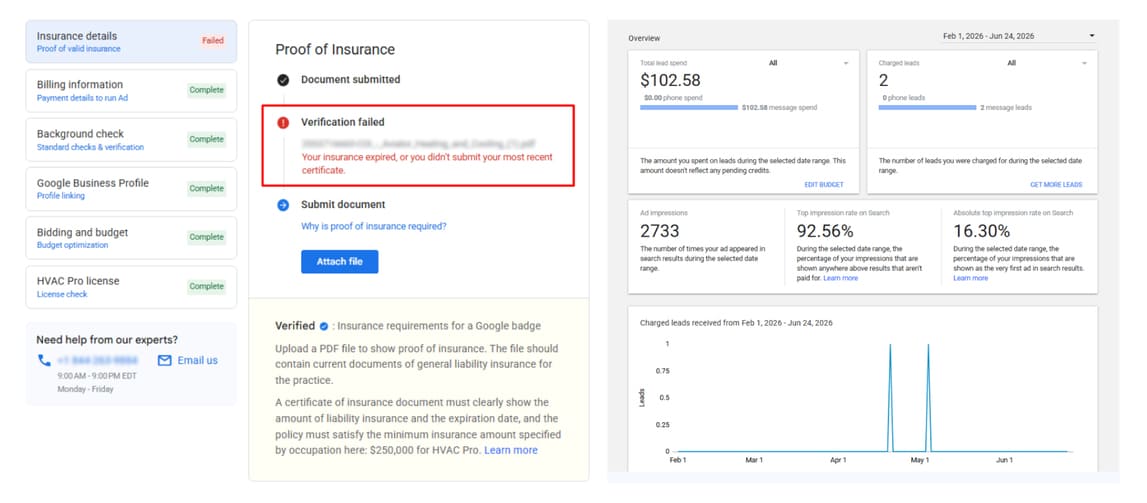Screen dimensions: 1147x503
Task: Click Complete badge on Background check
Action: click(207, 140)
